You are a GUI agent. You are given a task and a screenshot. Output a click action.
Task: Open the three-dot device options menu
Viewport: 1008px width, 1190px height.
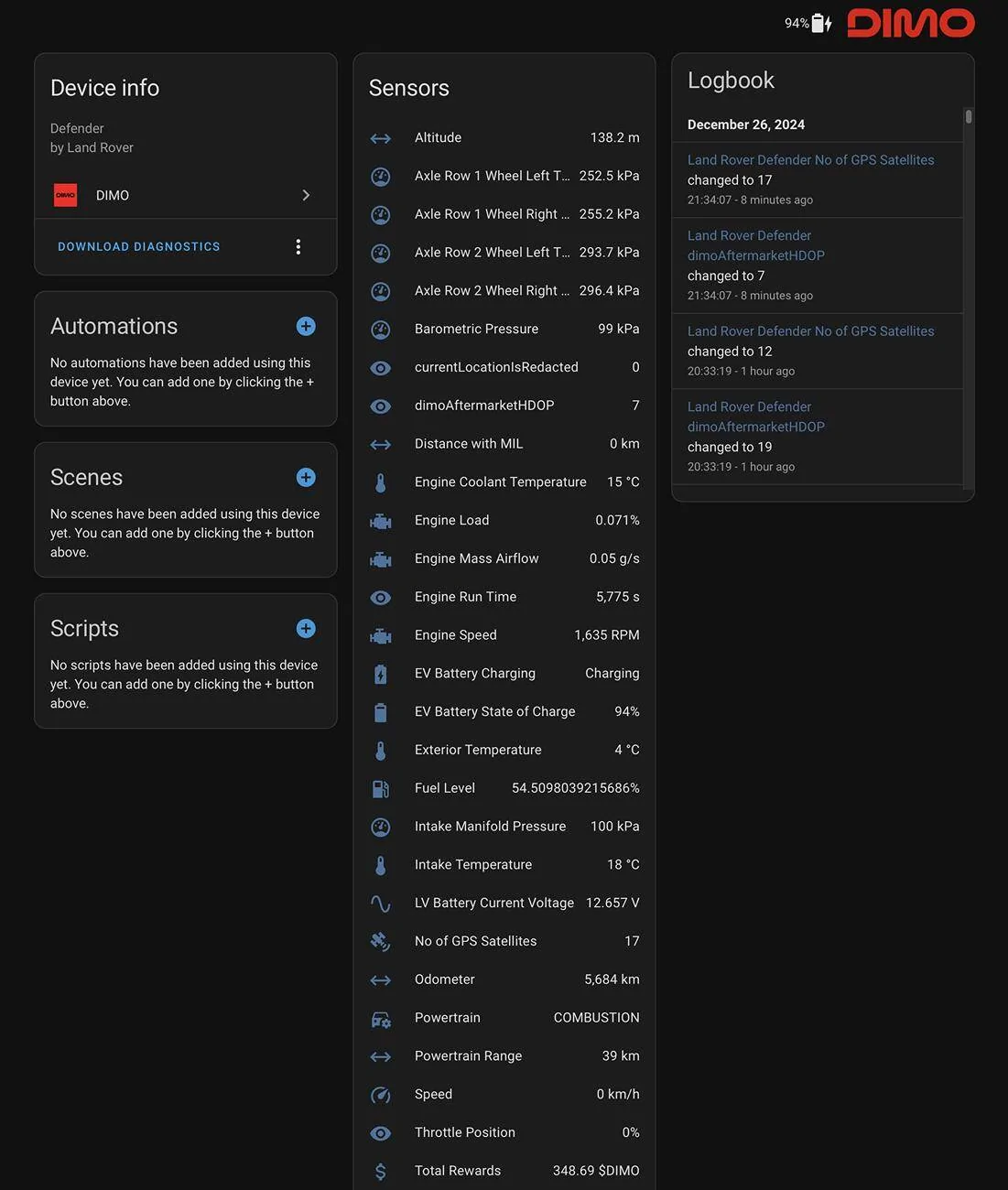pos(298,247)
